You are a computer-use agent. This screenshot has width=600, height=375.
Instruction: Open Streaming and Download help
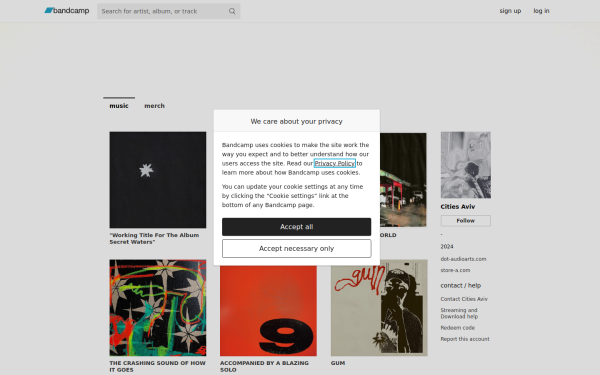tap(459, 313)
